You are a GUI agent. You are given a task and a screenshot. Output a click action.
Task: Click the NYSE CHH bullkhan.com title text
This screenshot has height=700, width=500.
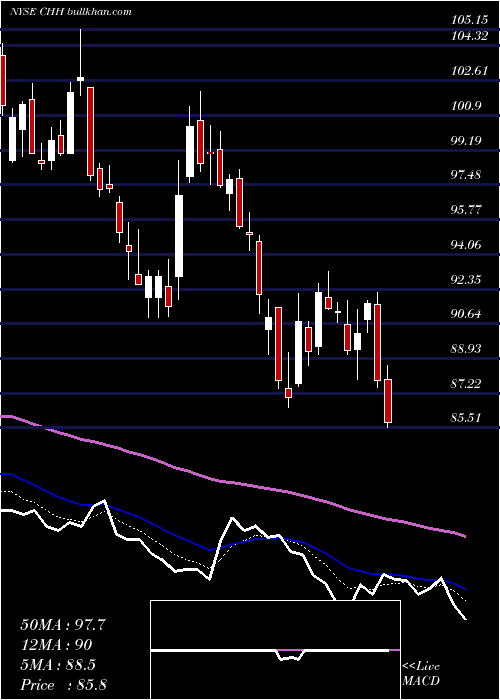click(71, 12)
